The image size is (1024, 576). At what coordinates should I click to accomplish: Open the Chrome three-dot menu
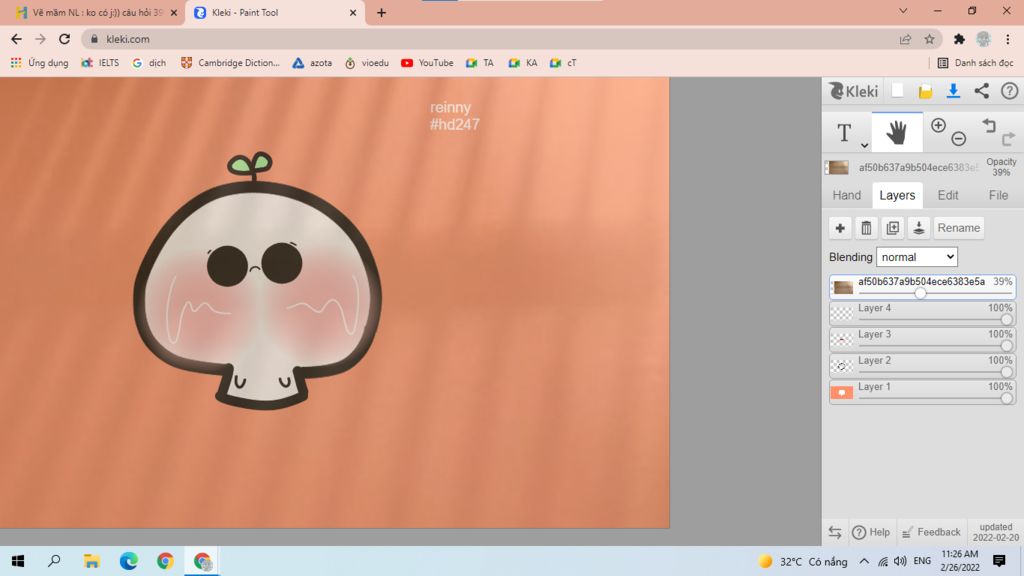(x=1008, y=39)
